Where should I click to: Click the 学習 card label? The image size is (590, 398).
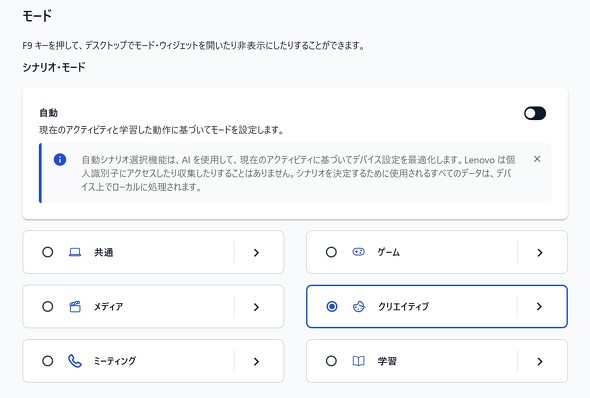coord(387,361)
